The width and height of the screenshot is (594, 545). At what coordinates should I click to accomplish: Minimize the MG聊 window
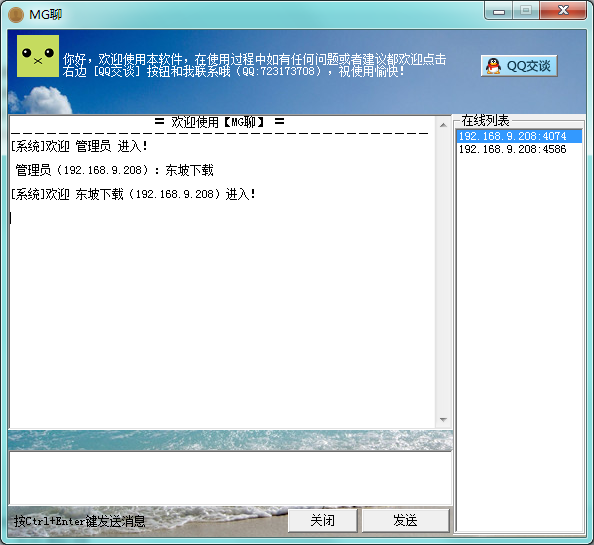coord(499,11)
